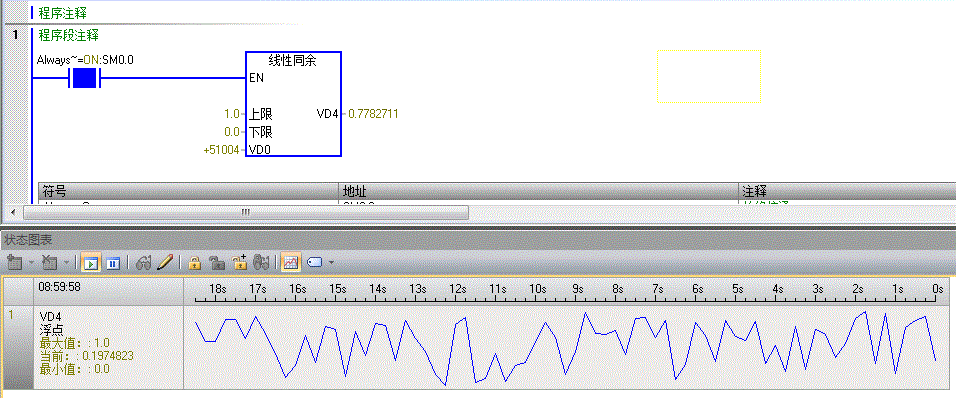Click the delete row icon in status chart toolbar

click(49, 263)
